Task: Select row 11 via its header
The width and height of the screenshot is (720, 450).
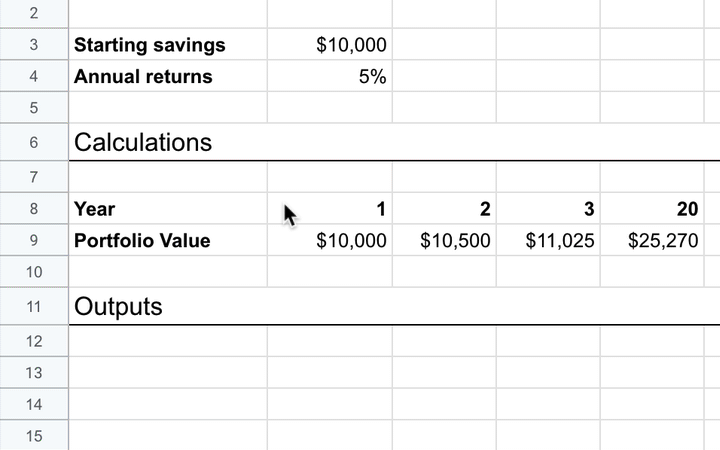Action: [x=34, y=306]
